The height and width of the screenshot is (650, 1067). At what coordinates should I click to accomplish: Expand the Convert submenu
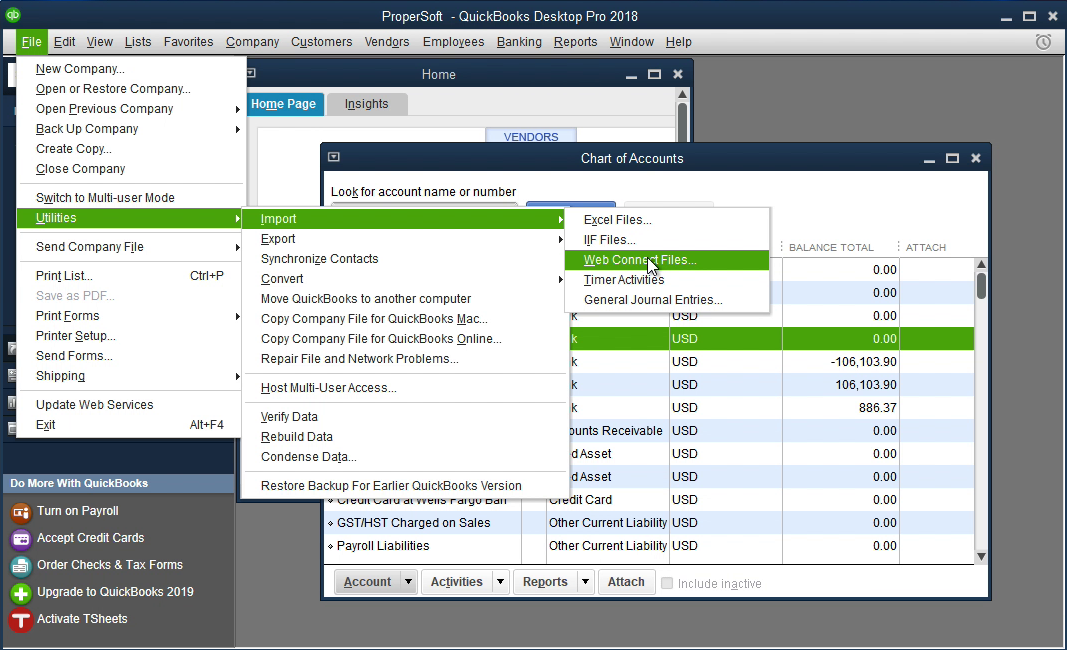[560, 280]
